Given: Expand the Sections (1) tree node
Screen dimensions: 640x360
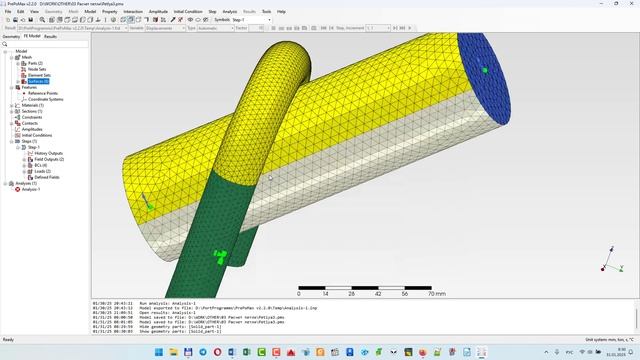Looking at the screenshot, I should [11, 111].
